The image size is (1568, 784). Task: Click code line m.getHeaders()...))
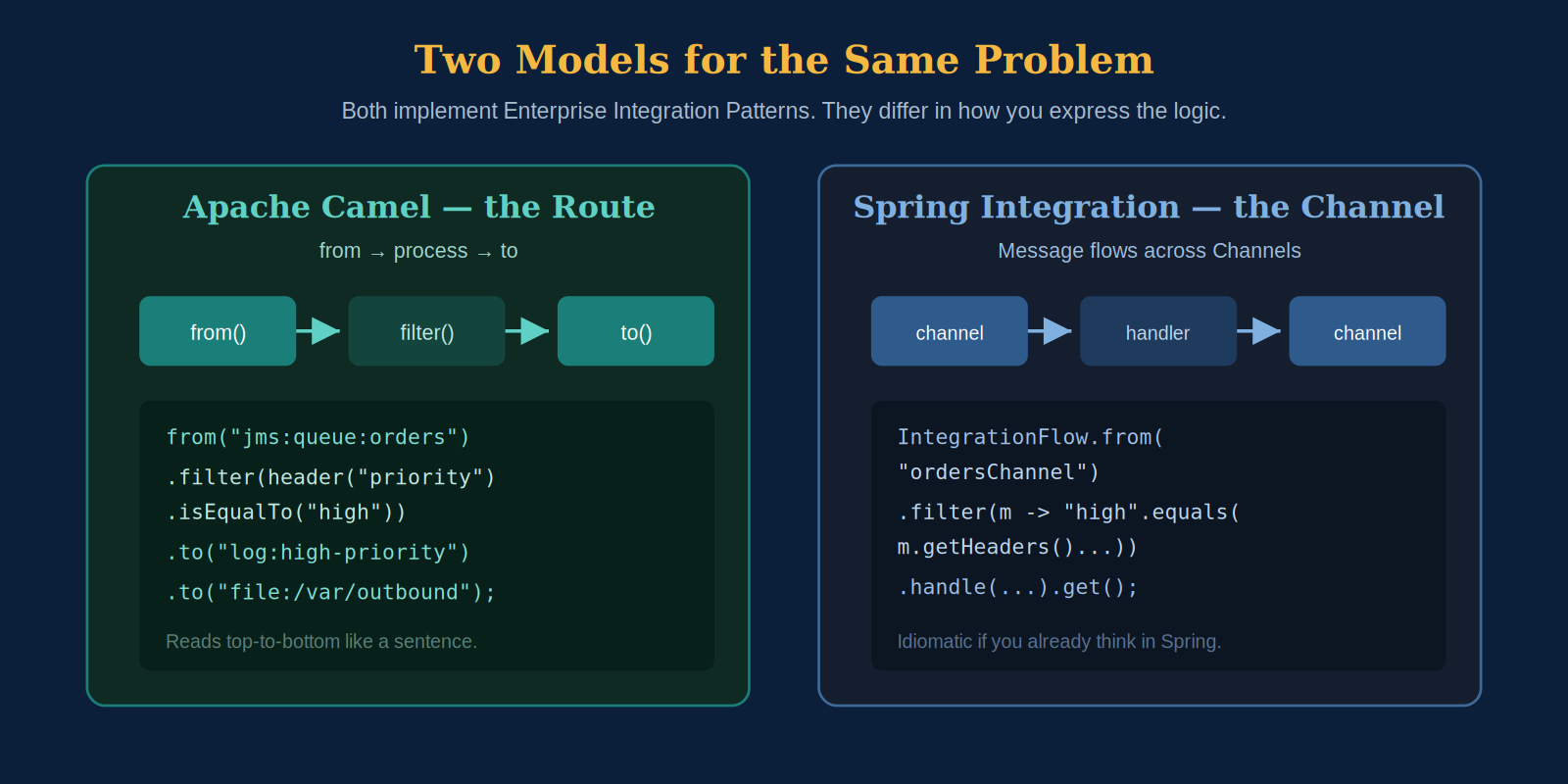coord(1017,548)
